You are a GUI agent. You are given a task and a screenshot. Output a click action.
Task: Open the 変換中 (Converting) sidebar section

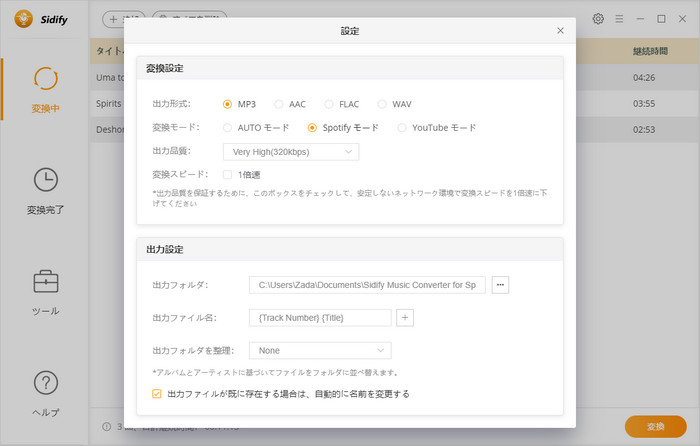[45, 89]
